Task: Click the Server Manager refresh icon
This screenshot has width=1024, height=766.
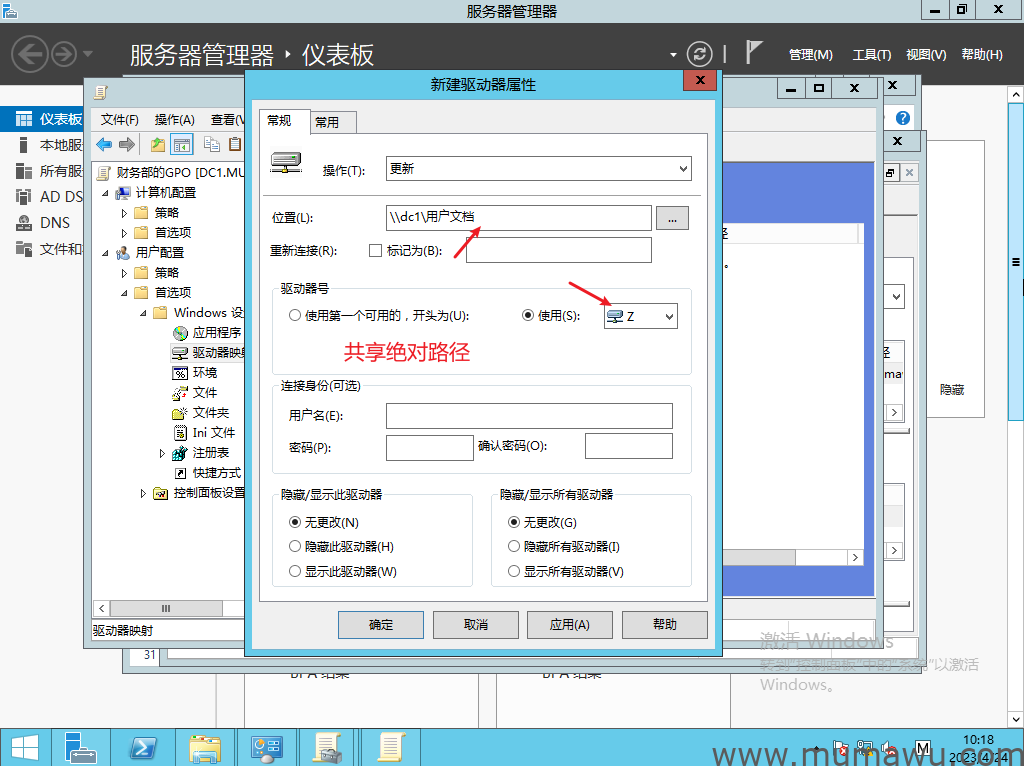Action: click(700, 54)
